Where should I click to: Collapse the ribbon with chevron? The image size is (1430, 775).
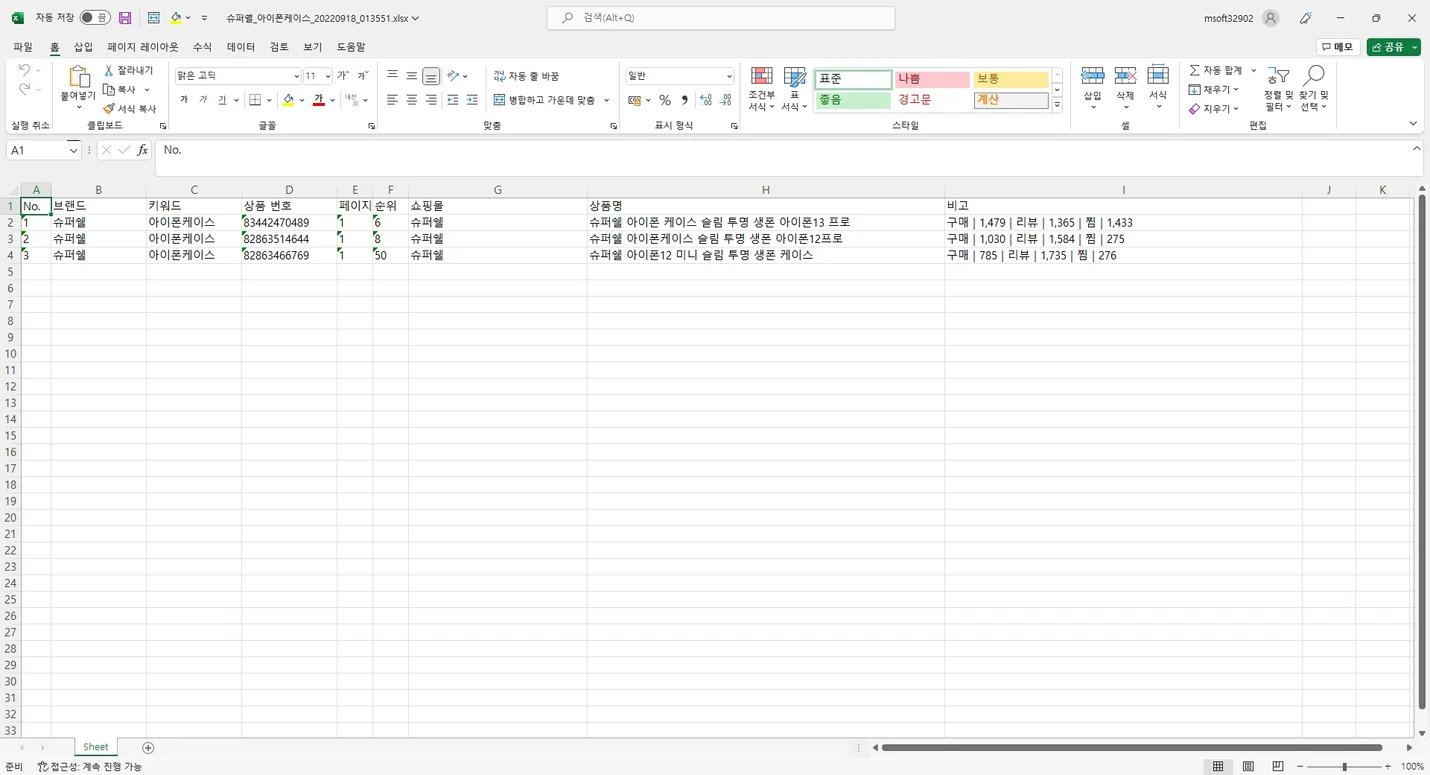[1413, 124]
